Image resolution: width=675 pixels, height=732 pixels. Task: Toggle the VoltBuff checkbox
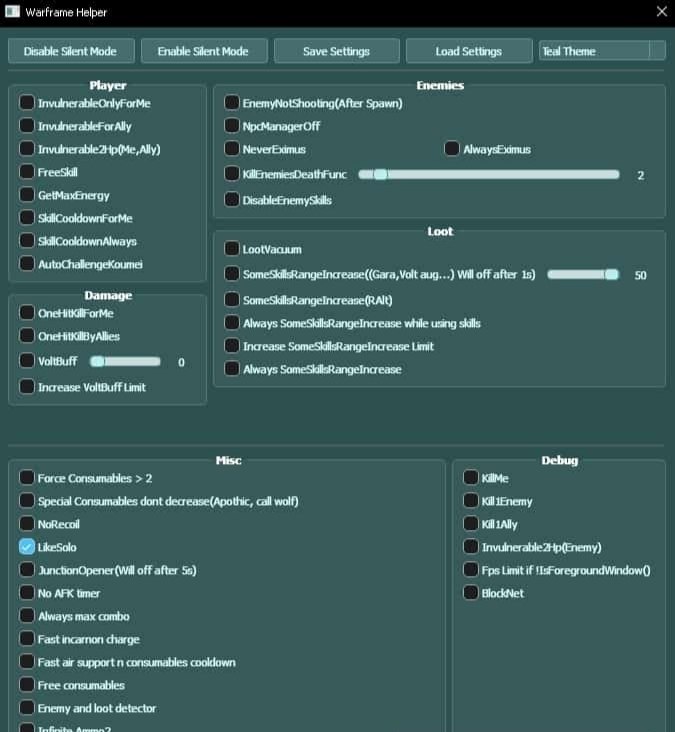[x=27, y=361]
